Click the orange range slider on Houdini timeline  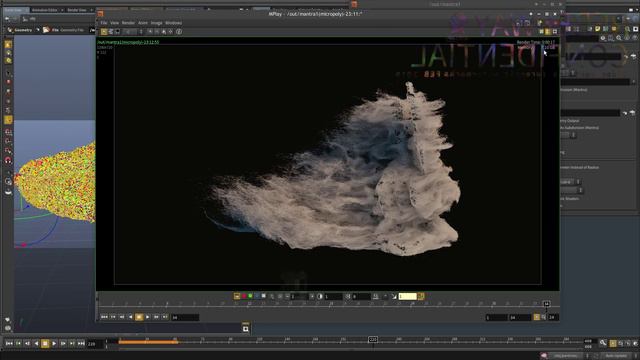pyautogui.click(x=148, y=342)
